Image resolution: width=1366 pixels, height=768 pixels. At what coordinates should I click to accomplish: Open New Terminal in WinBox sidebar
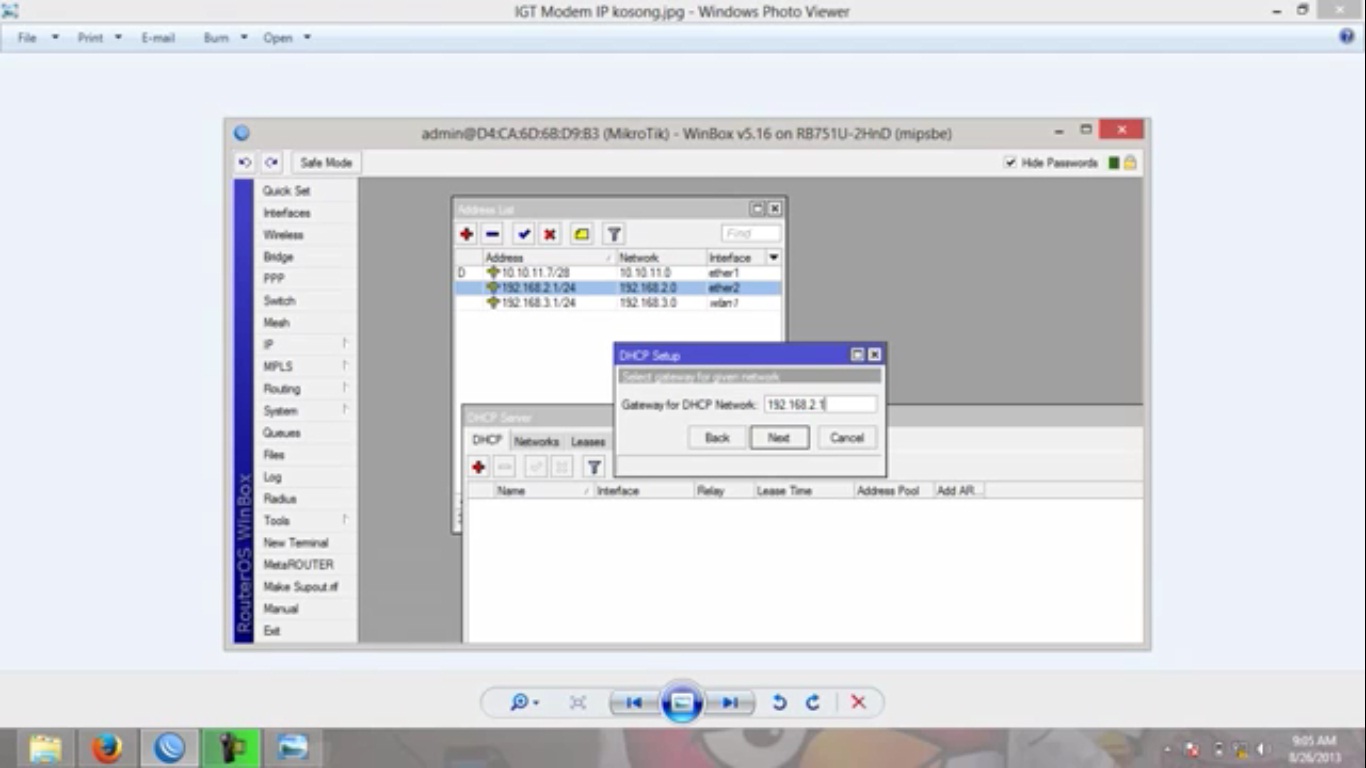tap(306, 542)
